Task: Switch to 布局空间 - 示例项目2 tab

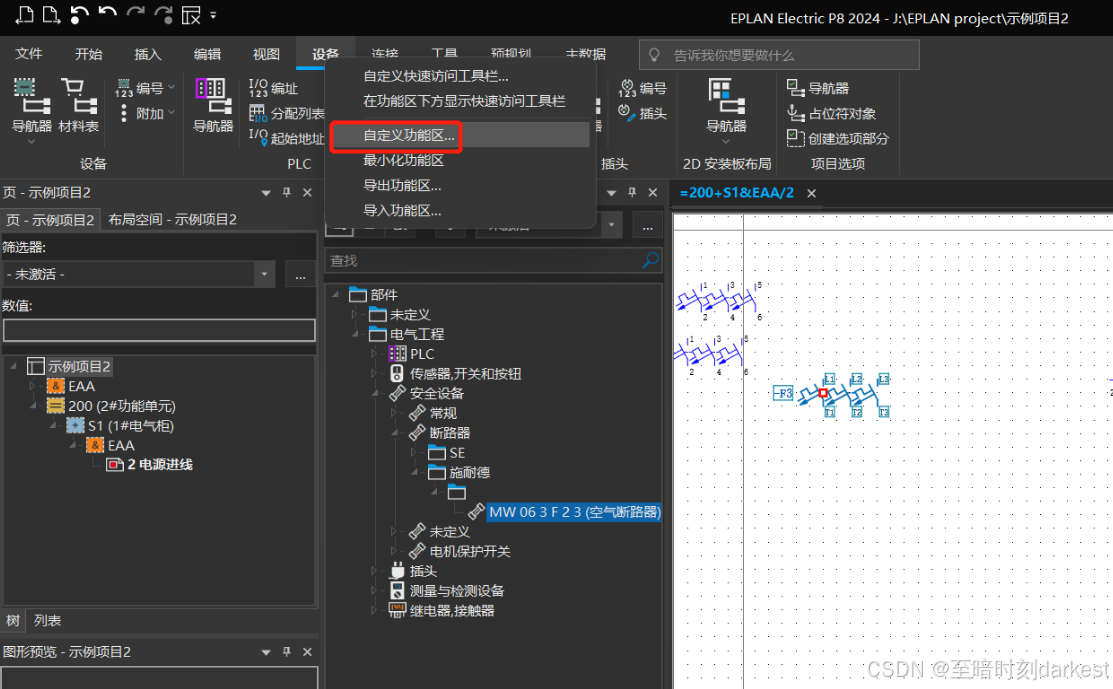Action: coord(172,219)
